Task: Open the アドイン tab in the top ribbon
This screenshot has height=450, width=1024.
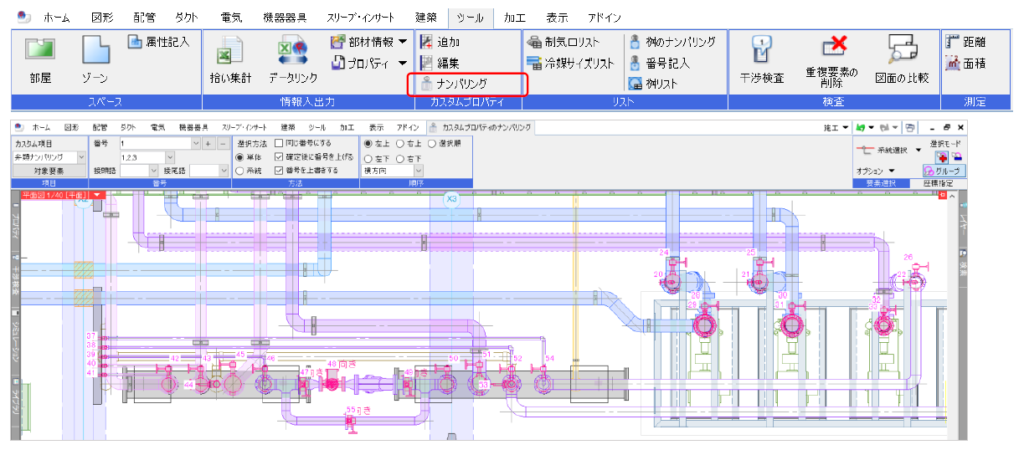Action: 604,18
